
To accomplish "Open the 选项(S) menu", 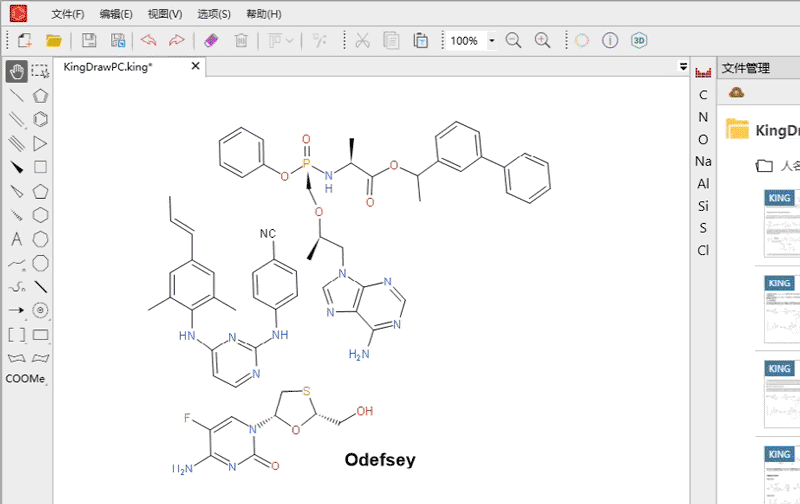I will [214, 14].
